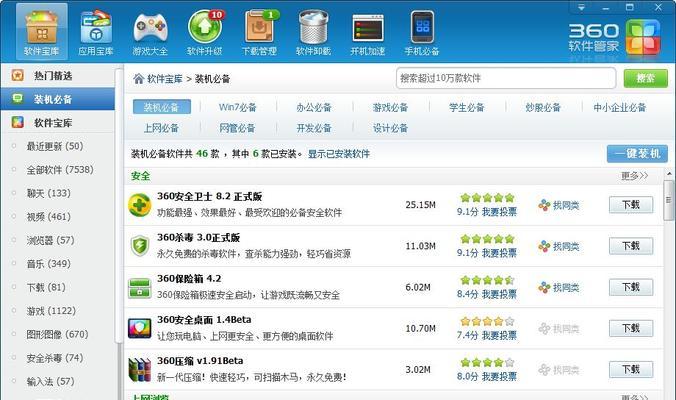Click the 360压缩 v1.91Beta books icon
The width and height of the screenshot is (676, 400).
coord(140,370)
